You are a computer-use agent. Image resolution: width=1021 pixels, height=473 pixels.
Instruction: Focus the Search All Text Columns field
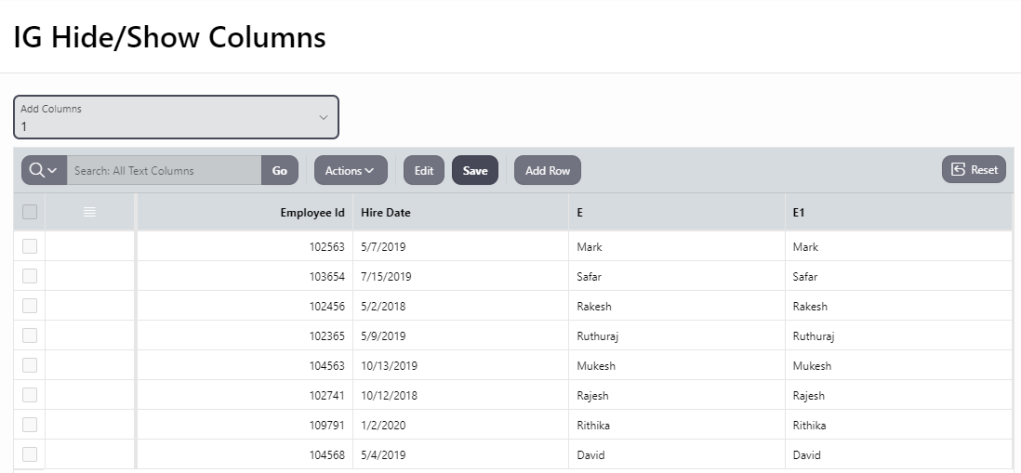point(164,171)
